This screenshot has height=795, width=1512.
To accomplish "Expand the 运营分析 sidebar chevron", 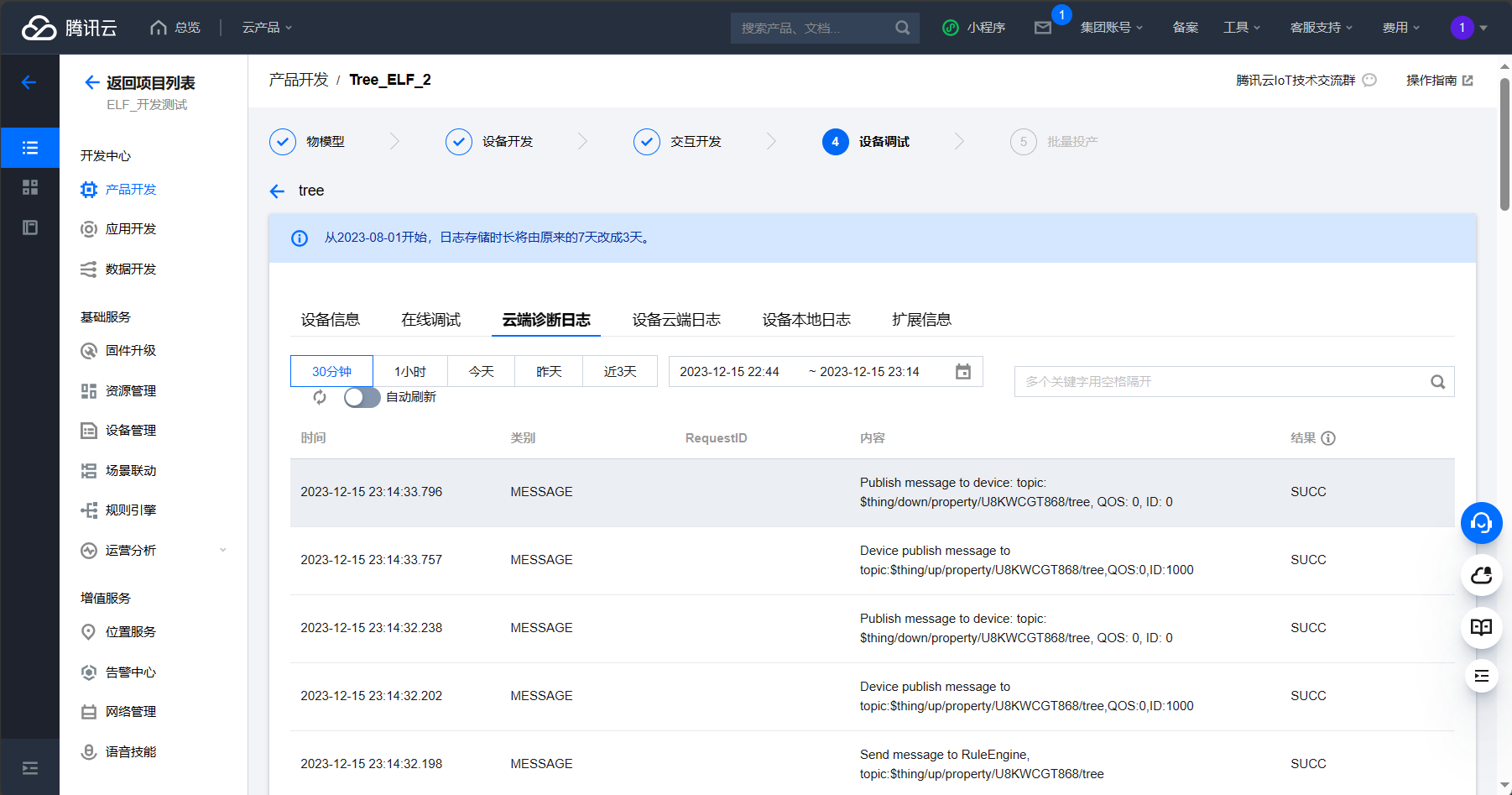I will (x=223, y=551).
